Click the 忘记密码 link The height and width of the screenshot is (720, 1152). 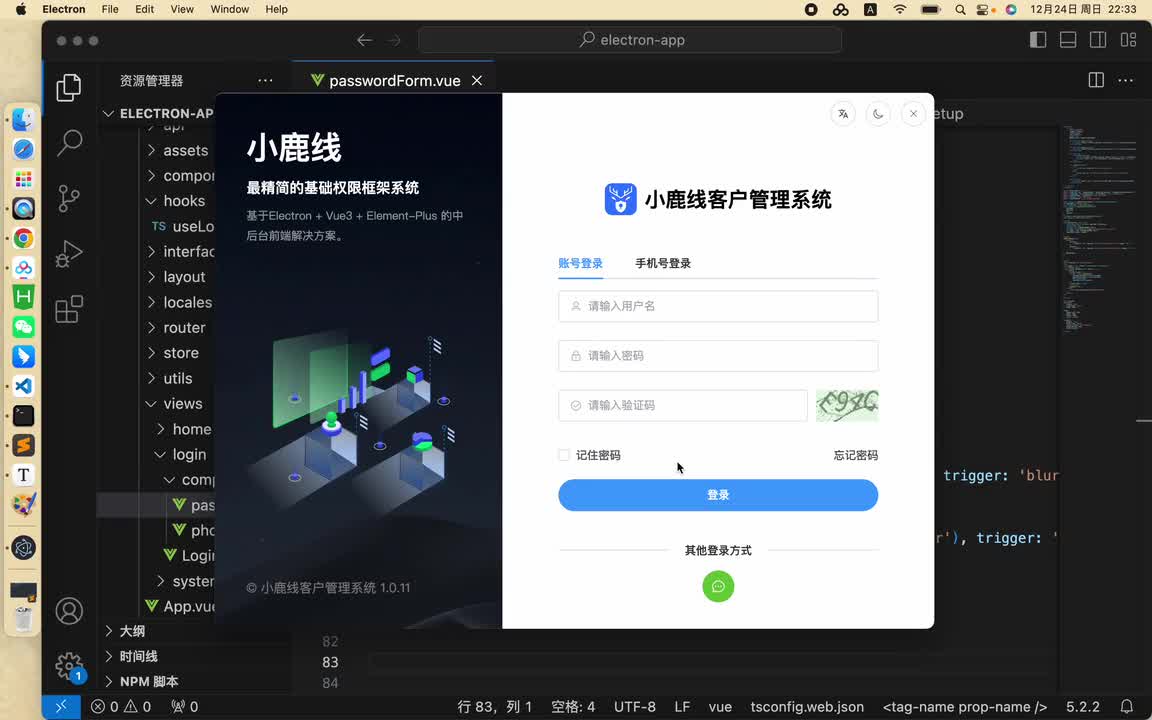click(855, 455)
